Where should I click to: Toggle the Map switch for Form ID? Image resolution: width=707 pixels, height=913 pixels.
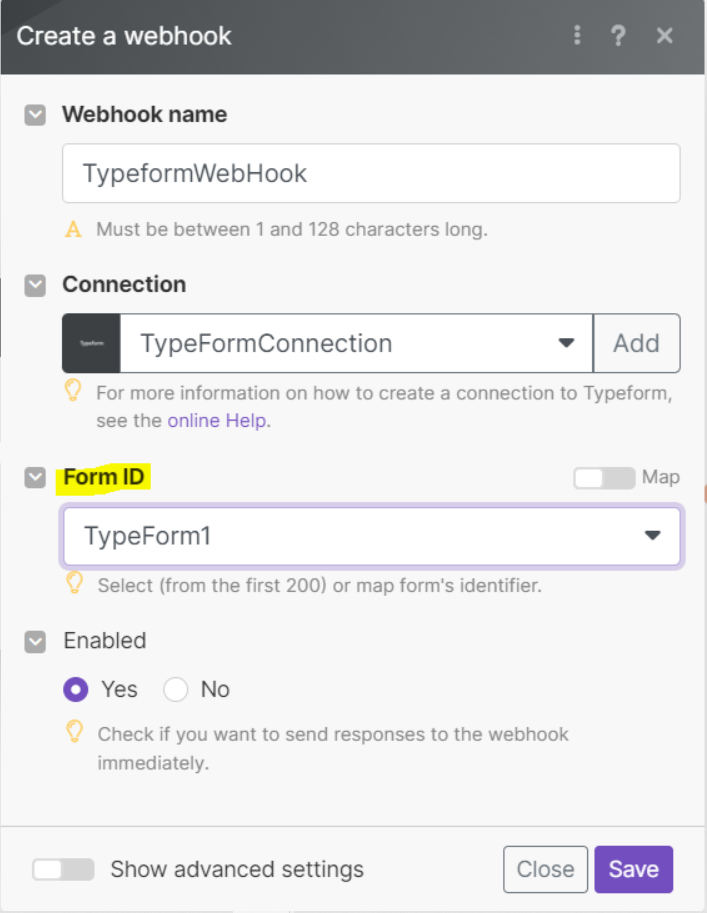tap(604, 478)
